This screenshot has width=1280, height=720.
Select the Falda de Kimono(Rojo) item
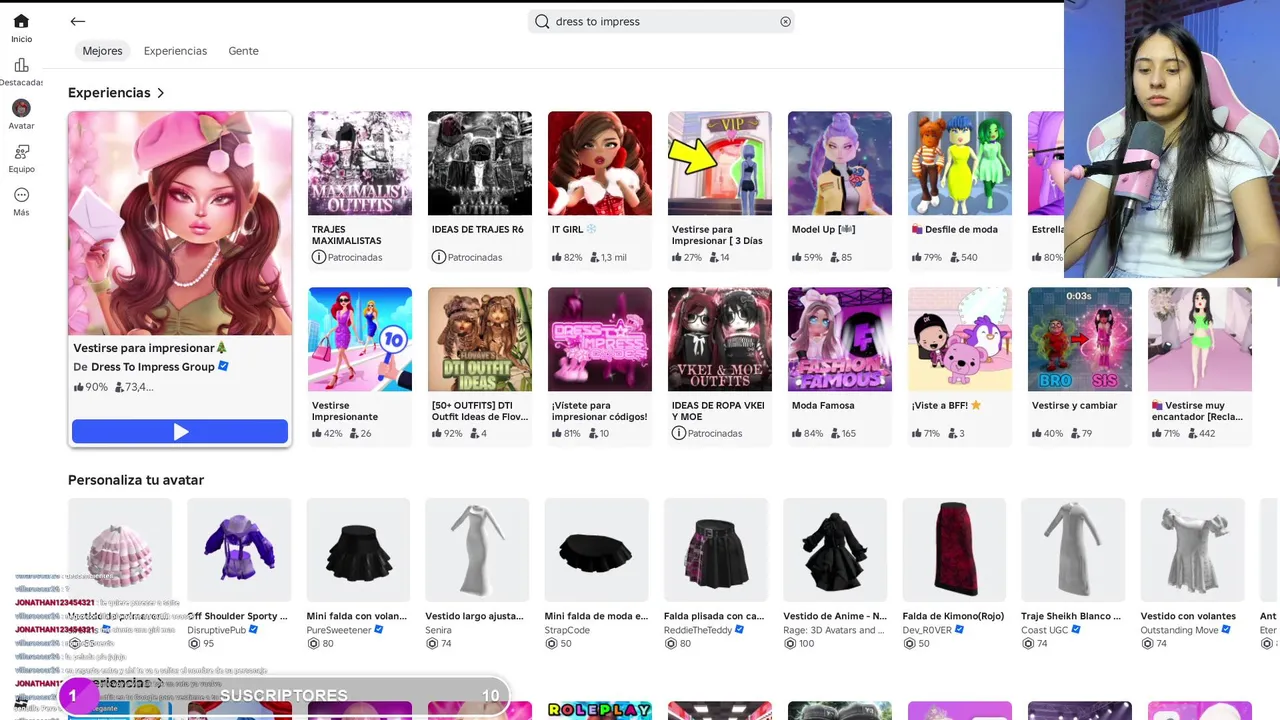click(954, 550)
